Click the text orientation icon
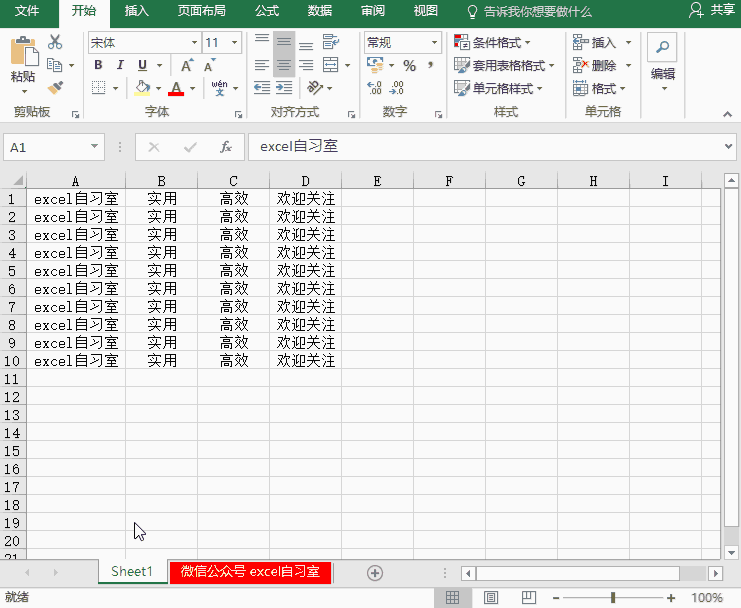The image size is (741, 608). tap(315, 88)
